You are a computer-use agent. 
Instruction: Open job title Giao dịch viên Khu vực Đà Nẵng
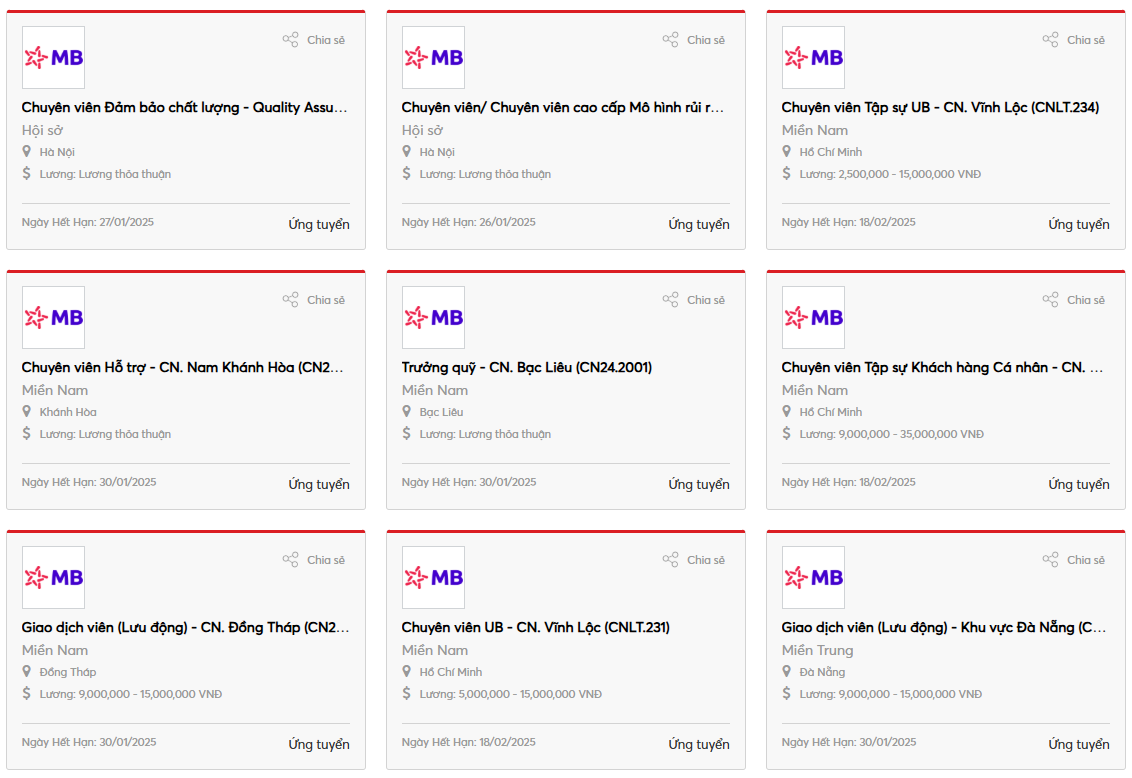944,627
